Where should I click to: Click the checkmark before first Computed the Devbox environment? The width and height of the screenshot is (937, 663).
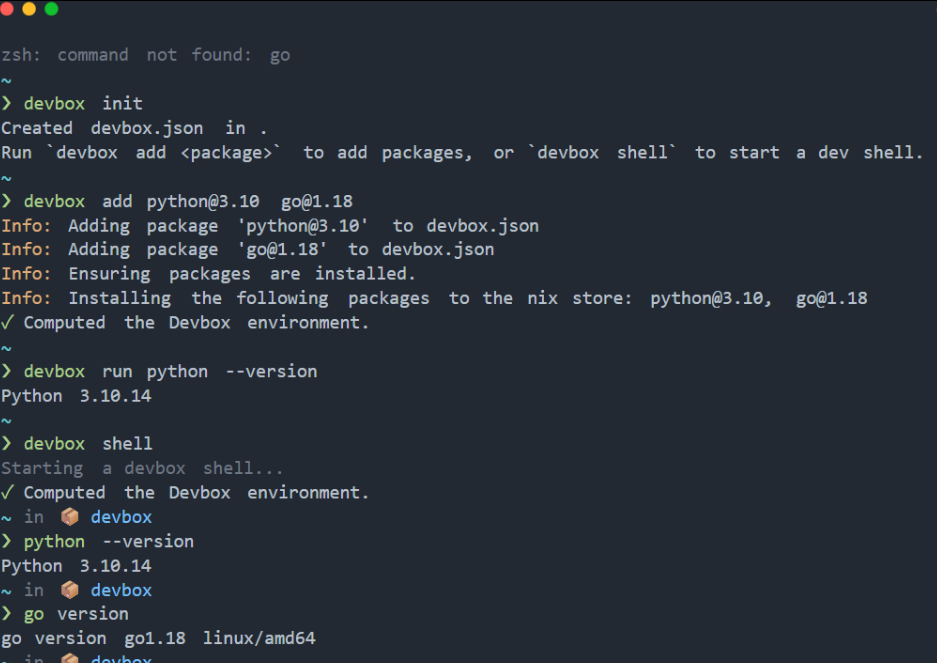(x=7, y=323)
